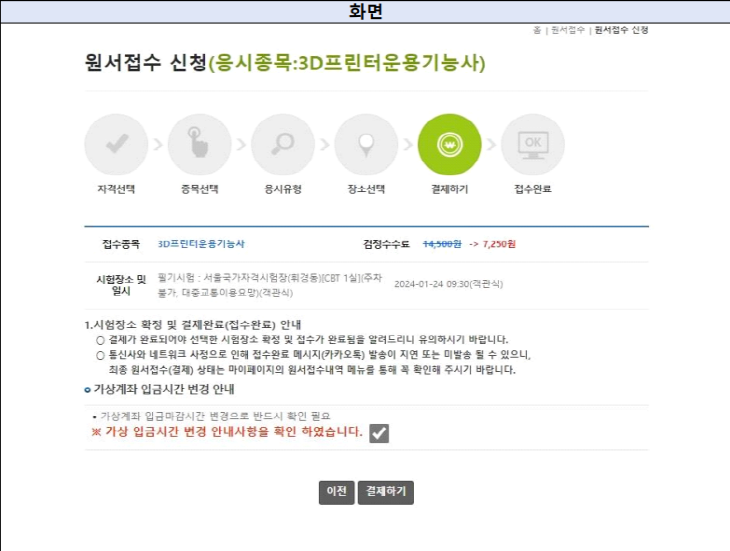The height and width of the screenshot is (551, 730).
Task: Open the 홈 breadcrumb link
Action: pos(537,30)
